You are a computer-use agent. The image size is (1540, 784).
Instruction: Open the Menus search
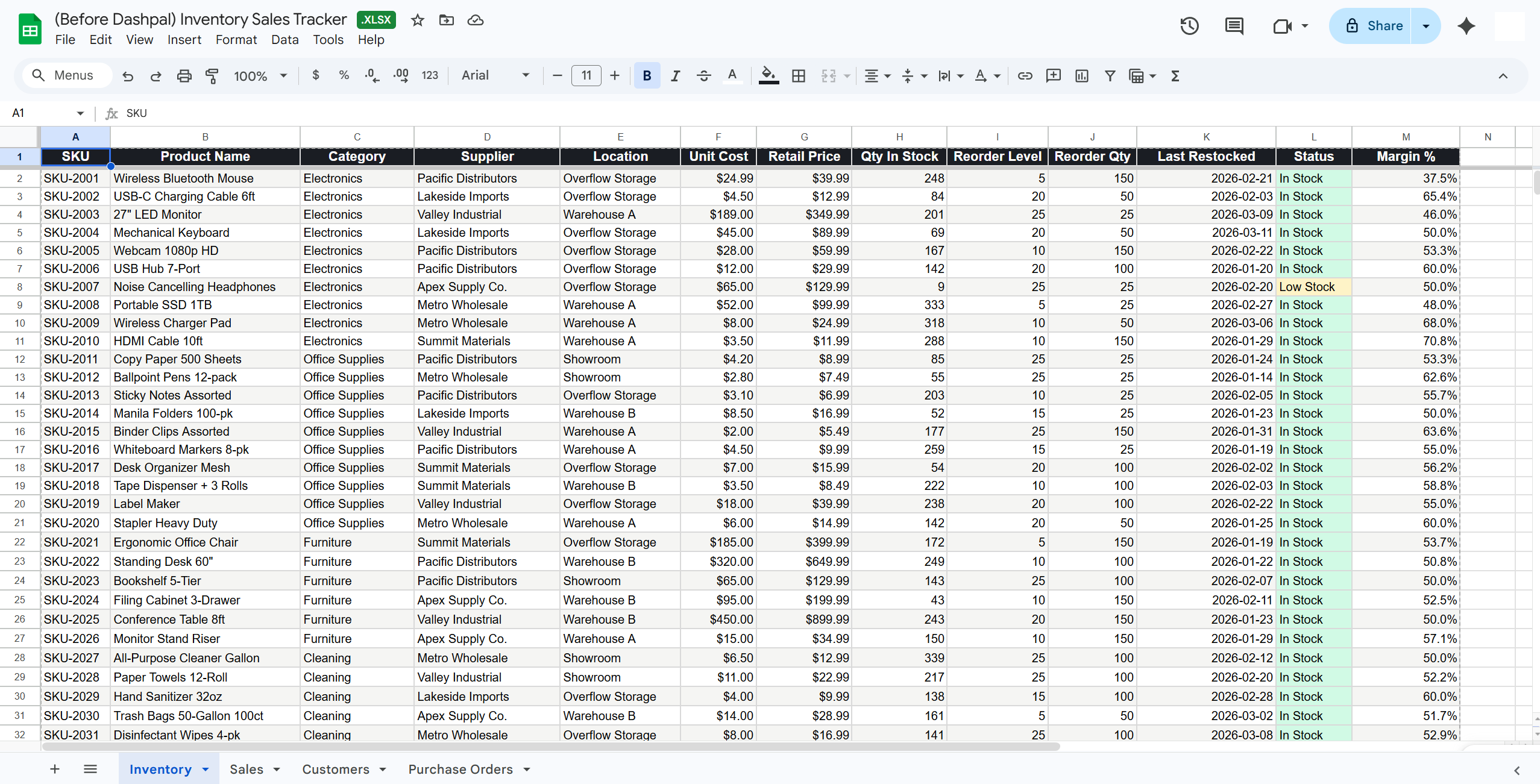(x=66, y=75)
